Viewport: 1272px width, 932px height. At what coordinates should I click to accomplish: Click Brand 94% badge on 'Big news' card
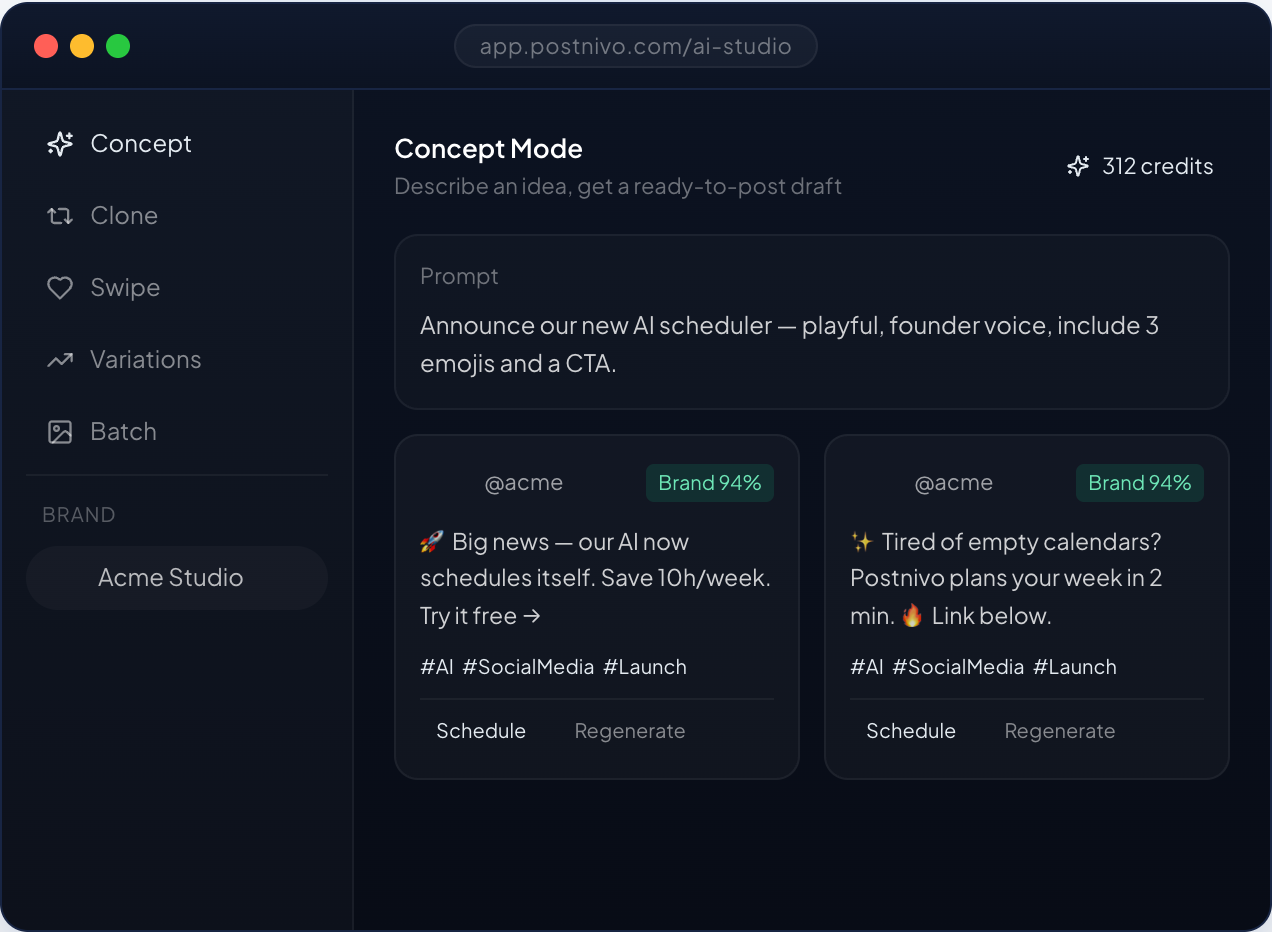(x=710, y=483)
